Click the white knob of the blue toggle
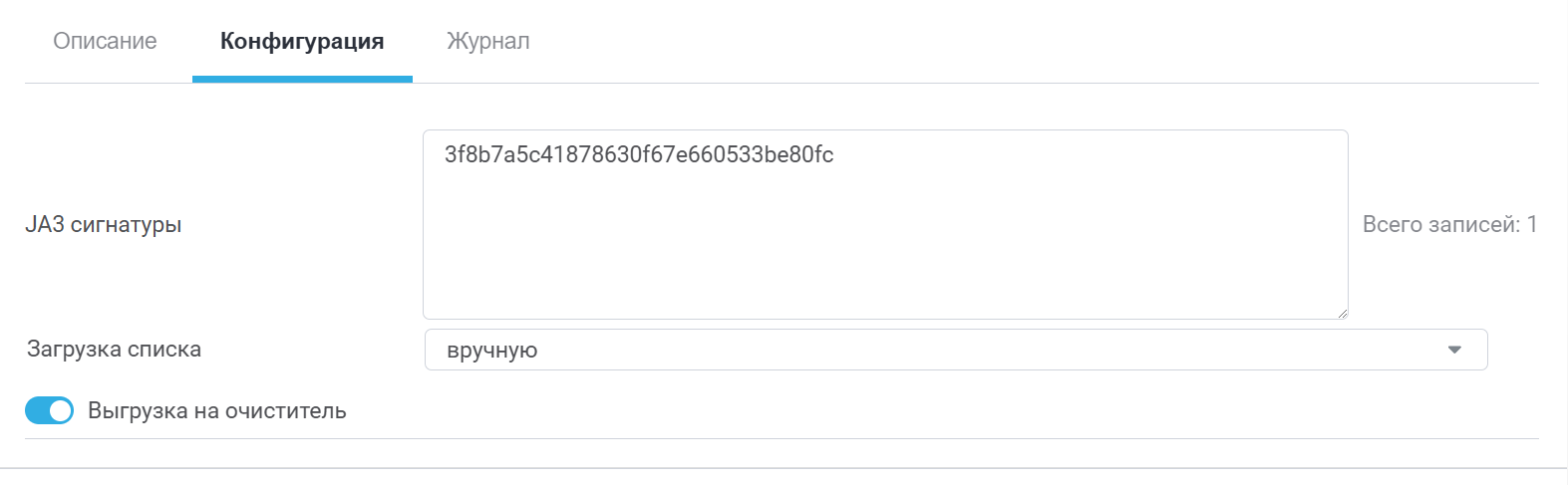Screen dimensions: 1568x485 pyautogui.click(x=60, y=410)
